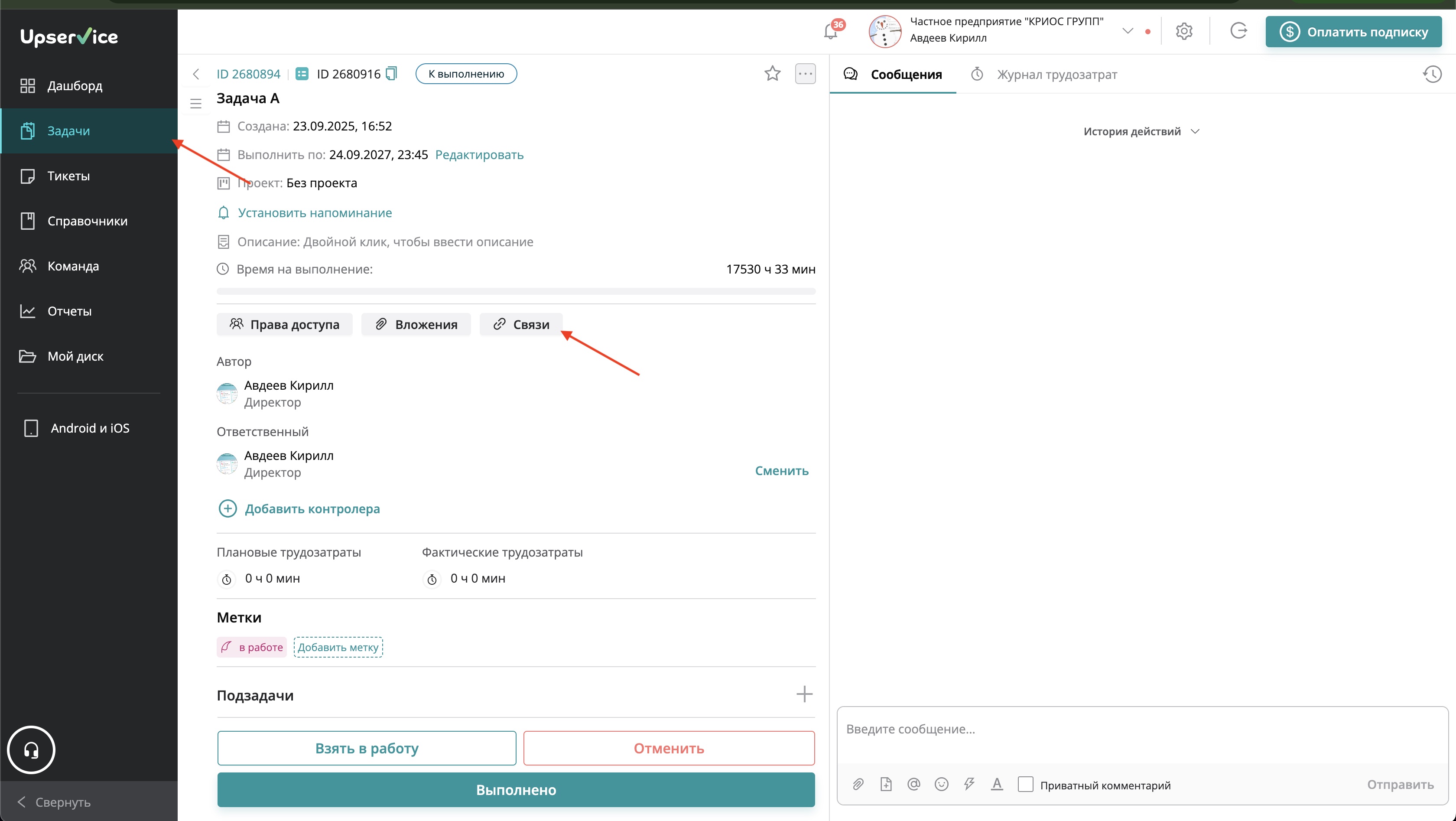Switch to Журнал трудозатрат tab
Viewport: 1456px width, 821px height.
coord(1056,75)
